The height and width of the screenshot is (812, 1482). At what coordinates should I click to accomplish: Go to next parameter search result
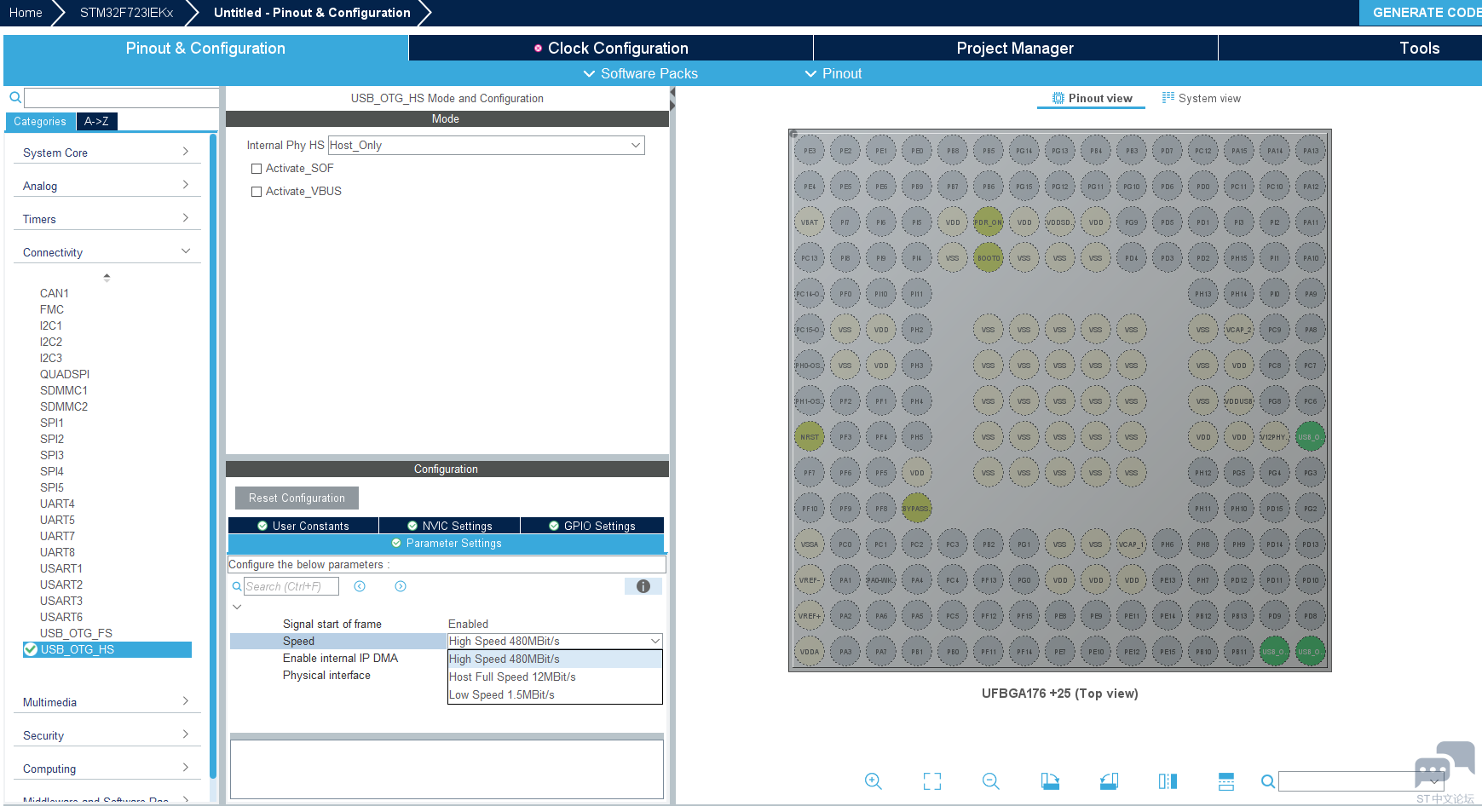coord(401,586)
